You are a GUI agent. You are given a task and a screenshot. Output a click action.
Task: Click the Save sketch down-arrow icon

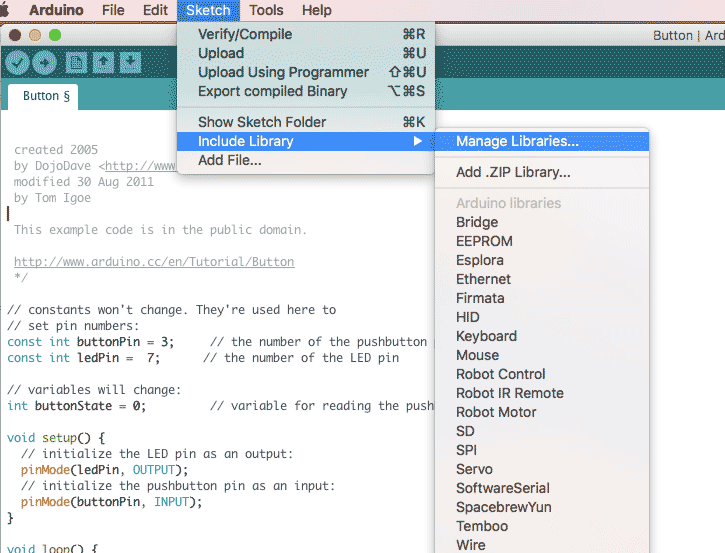tap(130, 62)
